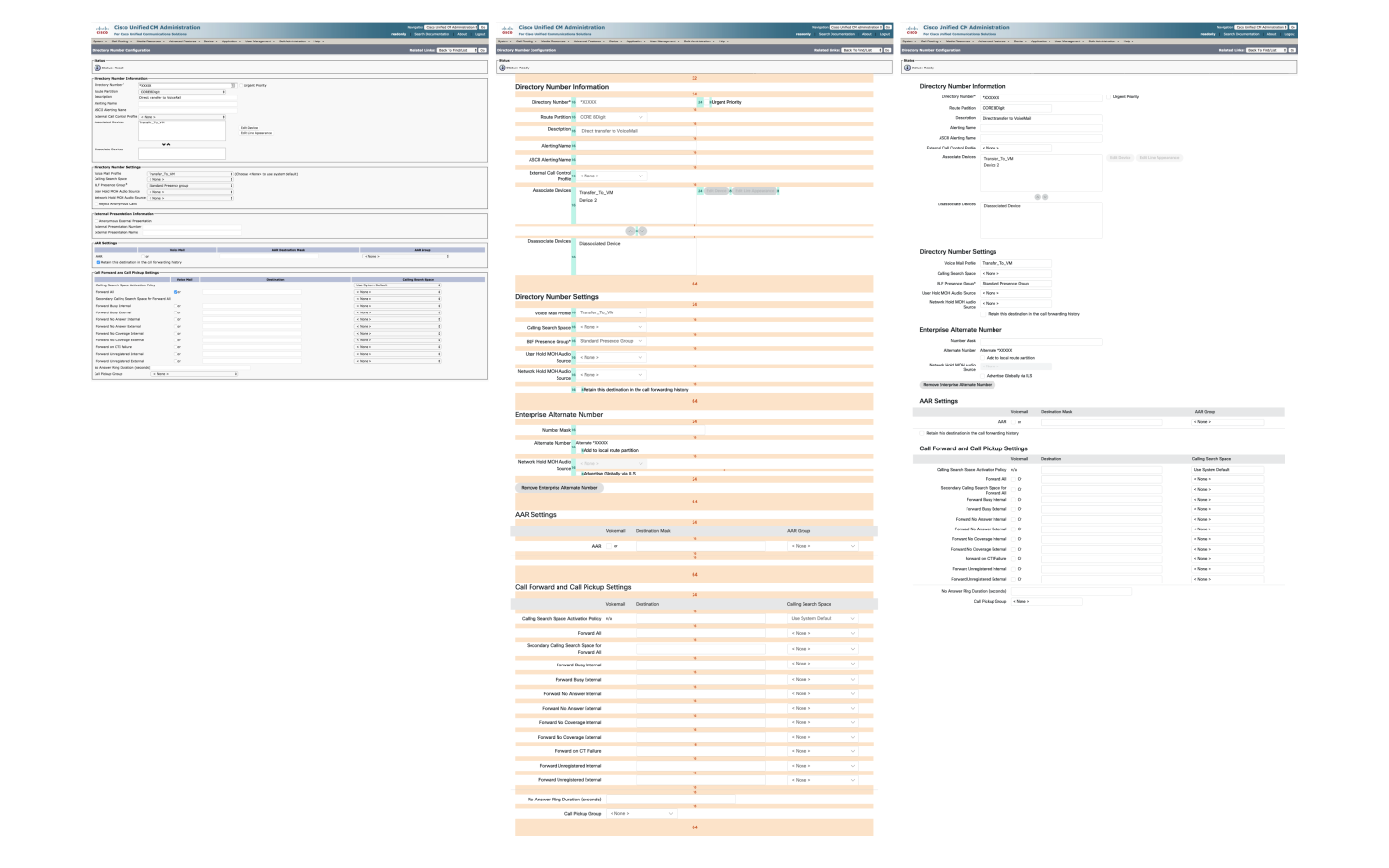Click the Cisco logo in the left mockup
Image resolution: width=1389 pixels, height=868 pixels.
(102, 30)
